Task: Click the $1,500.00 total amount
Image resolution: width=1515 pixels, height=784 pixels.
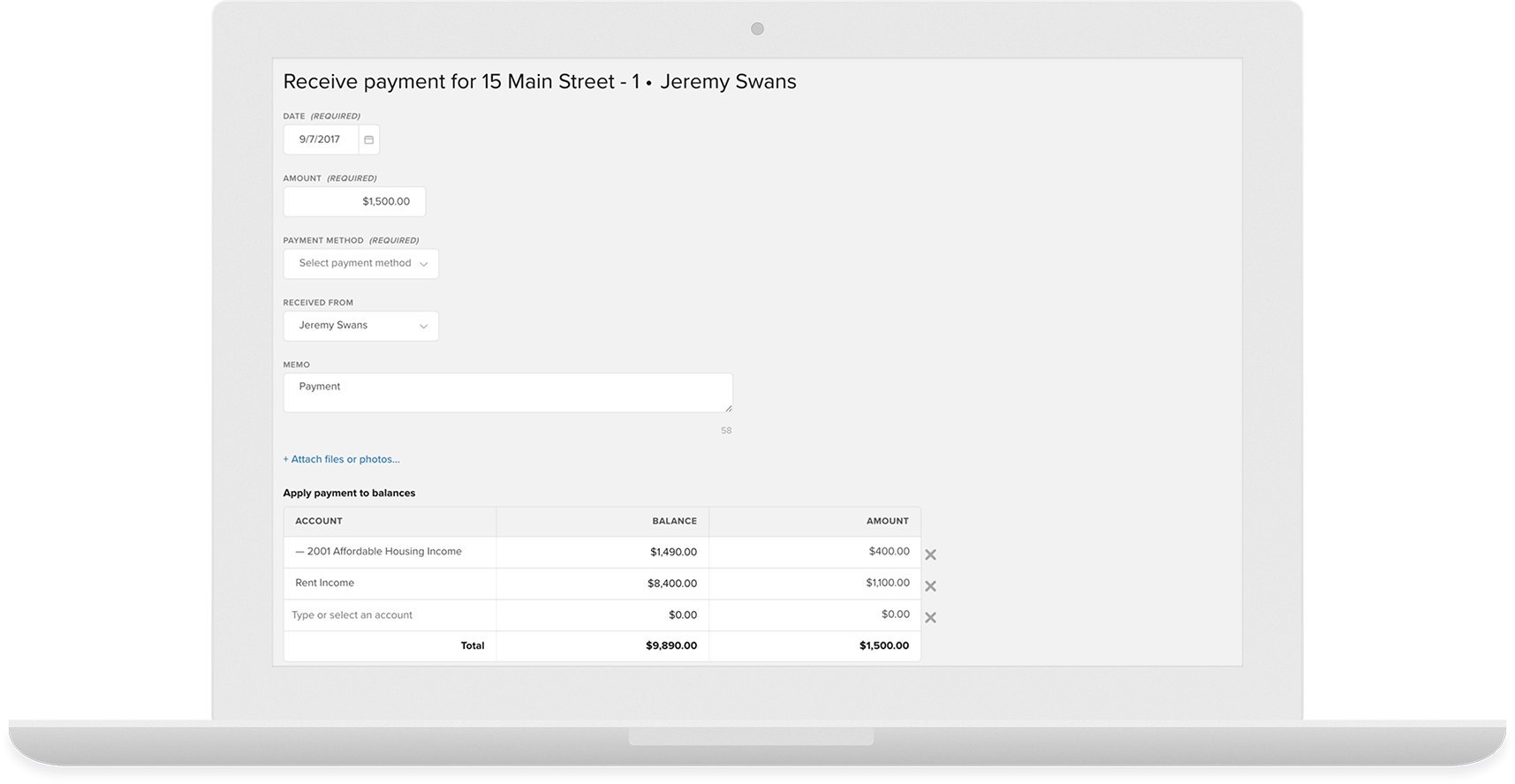Action: (884, 646)
